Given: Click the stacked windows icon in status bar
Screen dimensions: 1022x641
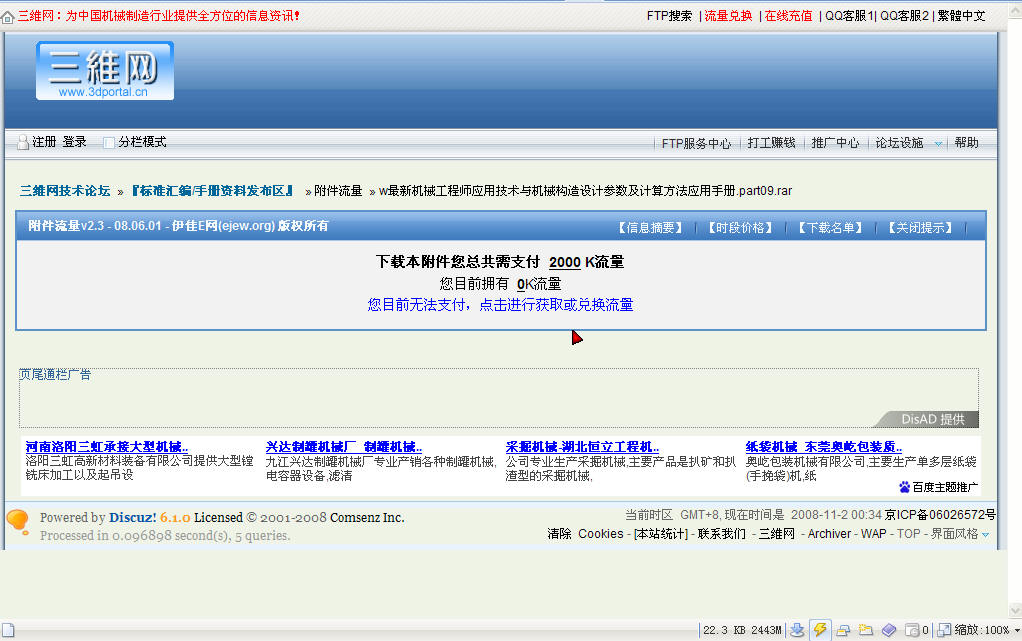Looking at the screenshot, I should pyautogui.click(x=843, y=630).
